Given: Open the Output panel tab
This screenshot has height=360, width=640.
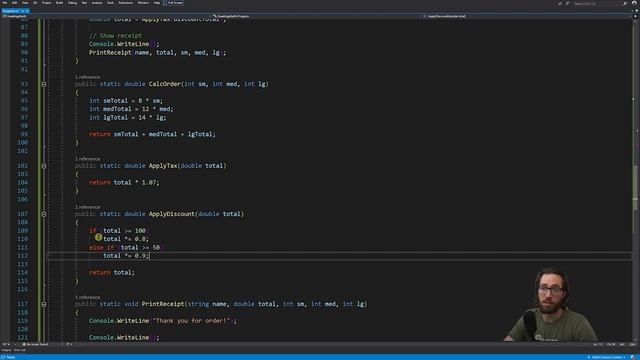Looking at the screenshot, I should click(6, 350).
